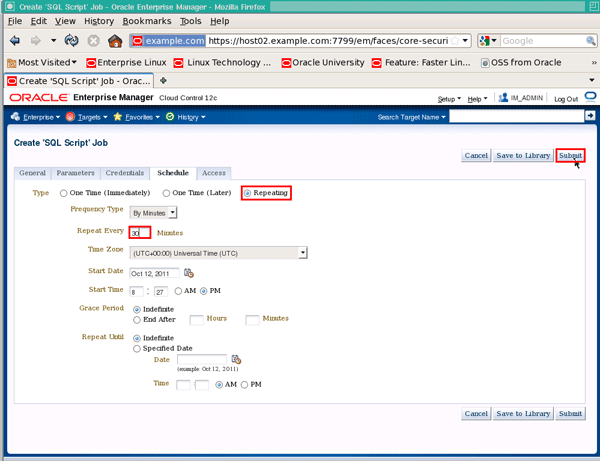
Task: Open the Enterprise Manager Help dropdown
Action: point(477,99)
